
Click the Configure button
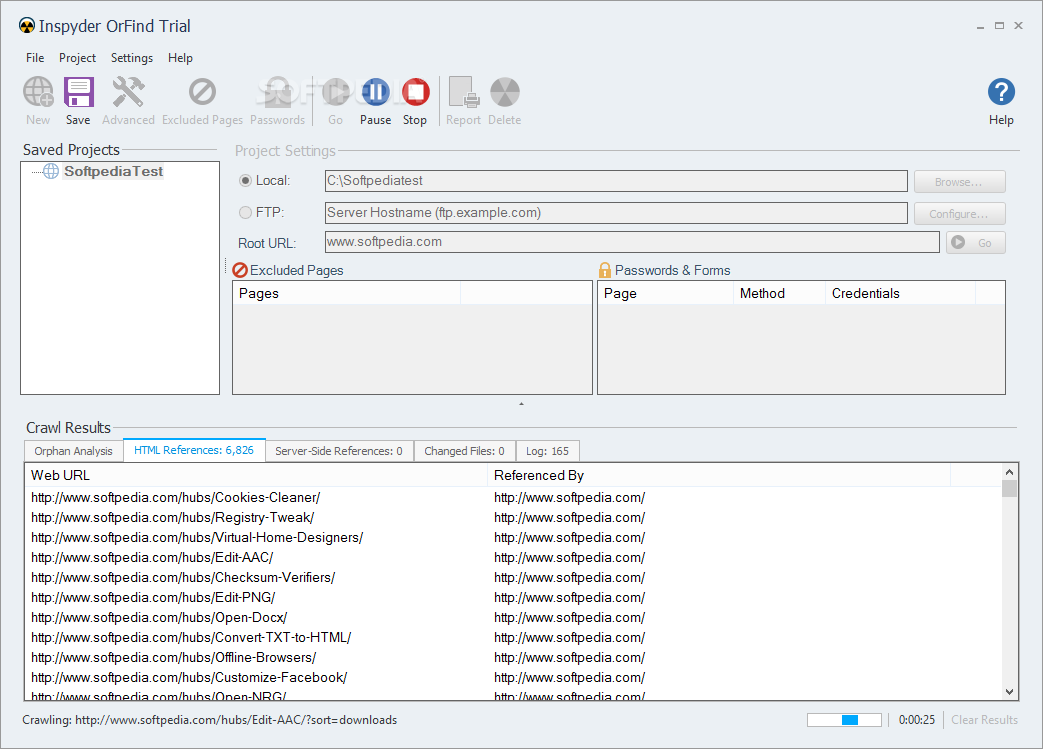(959, 214)
